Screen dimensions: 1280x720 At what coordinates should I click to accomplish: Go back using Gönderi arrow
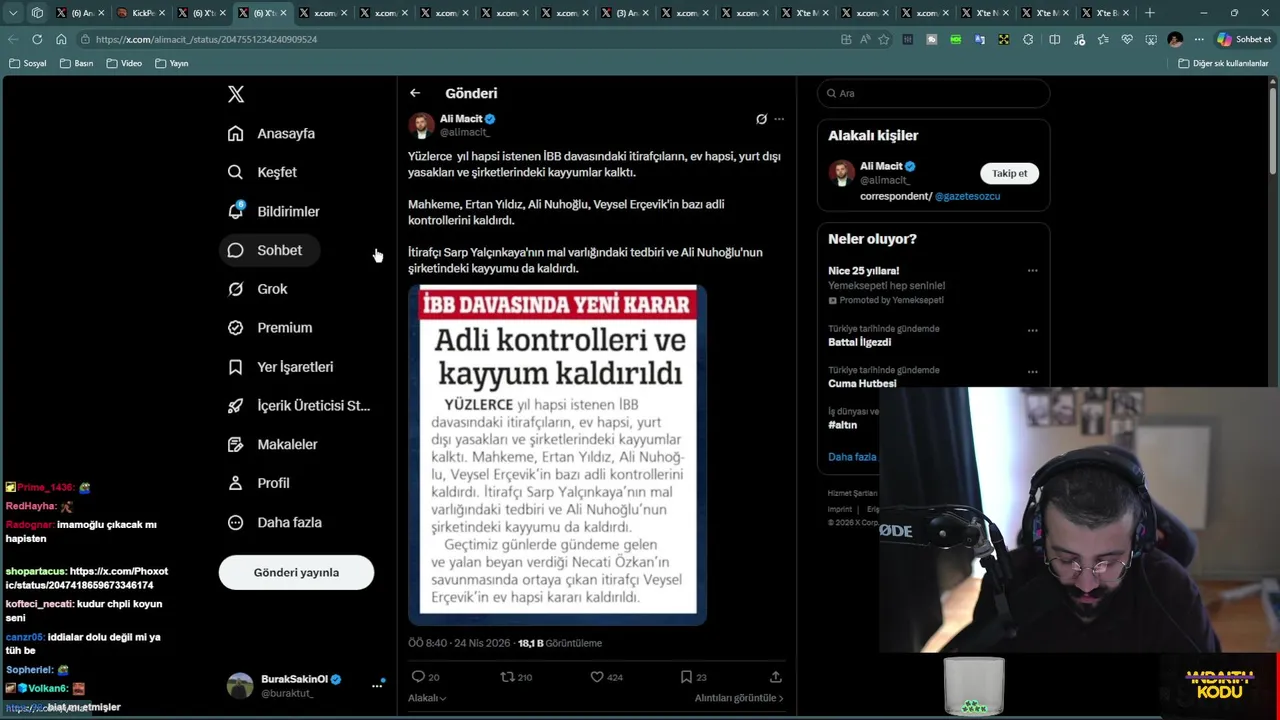(x=415, y=93)
